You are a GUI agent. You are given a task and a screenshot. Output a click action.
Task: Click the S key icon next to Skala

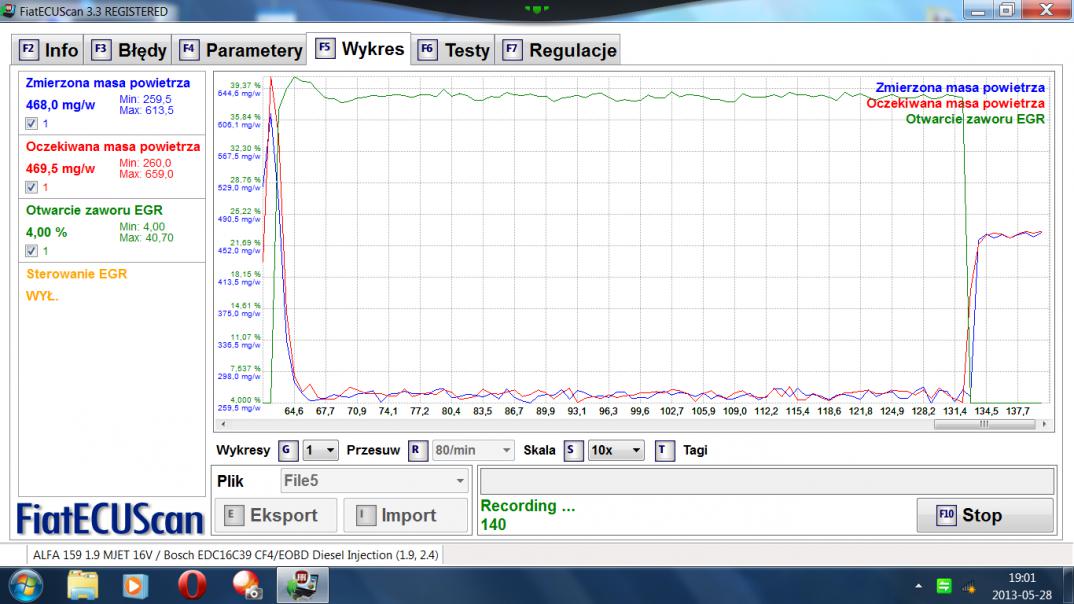tap(573, 450)
